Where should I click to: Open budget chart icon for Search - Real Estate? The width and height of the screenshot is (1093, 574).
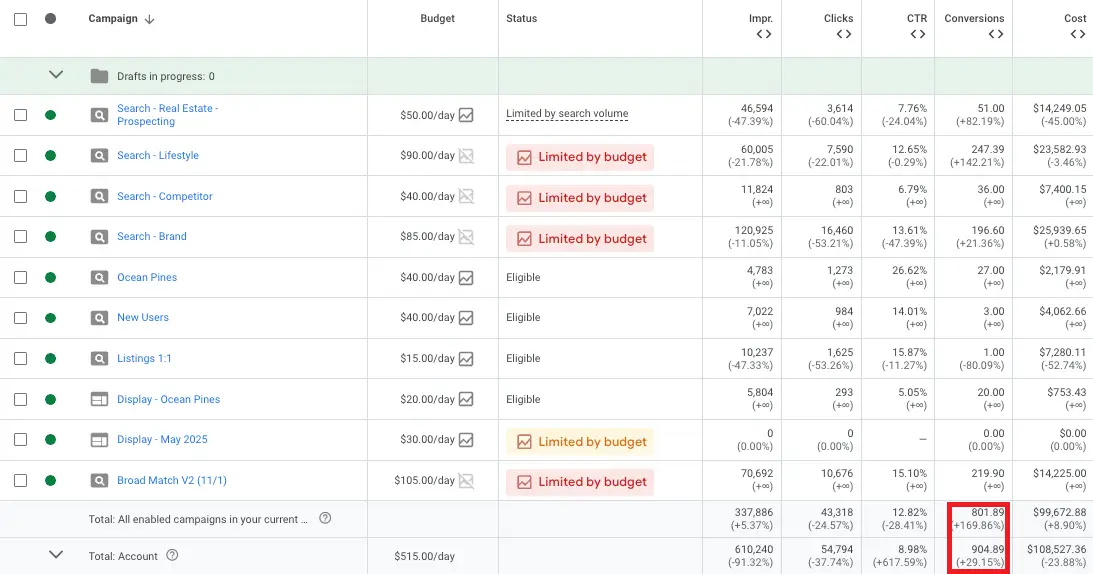(x=466, y=115)
